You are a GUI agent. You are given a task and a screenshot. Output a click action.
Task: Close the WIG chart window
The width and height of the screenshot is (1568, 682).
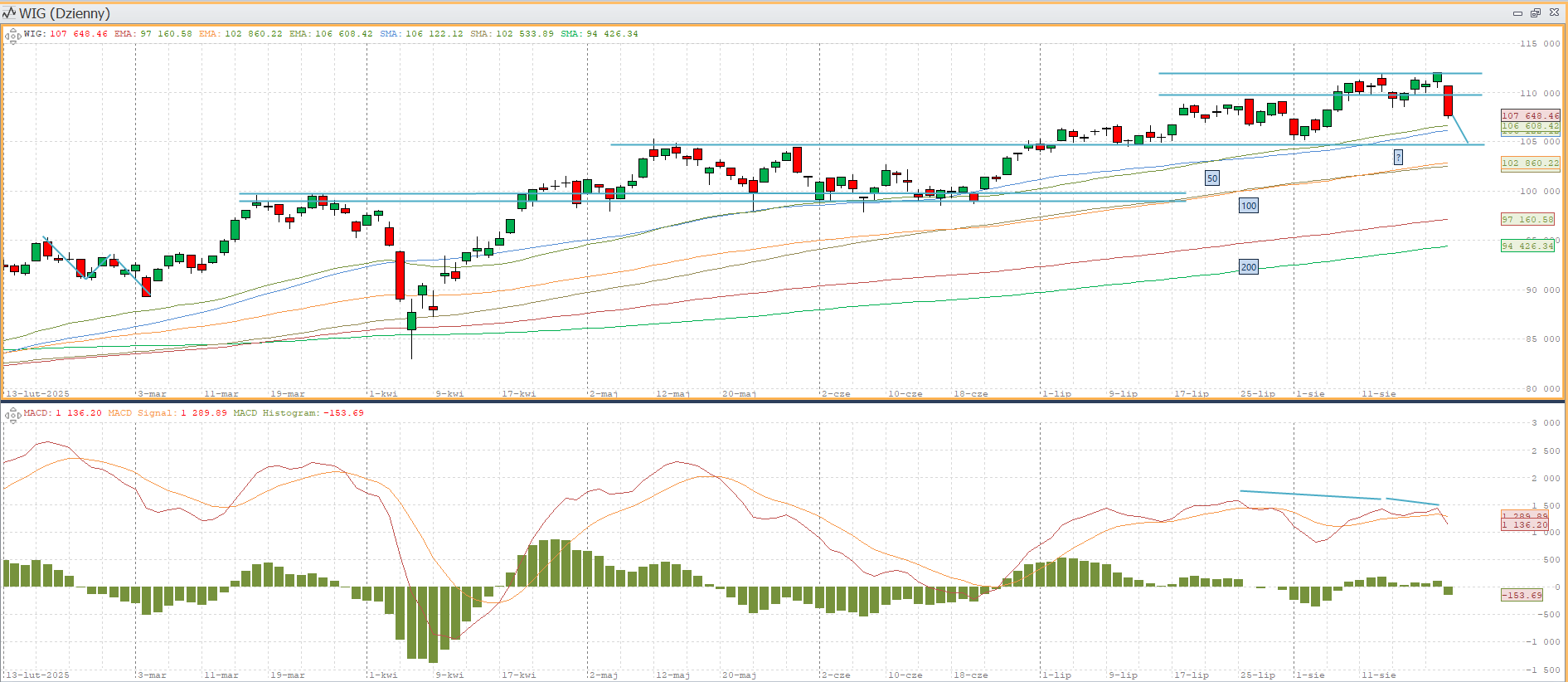tap(1554, 13)
